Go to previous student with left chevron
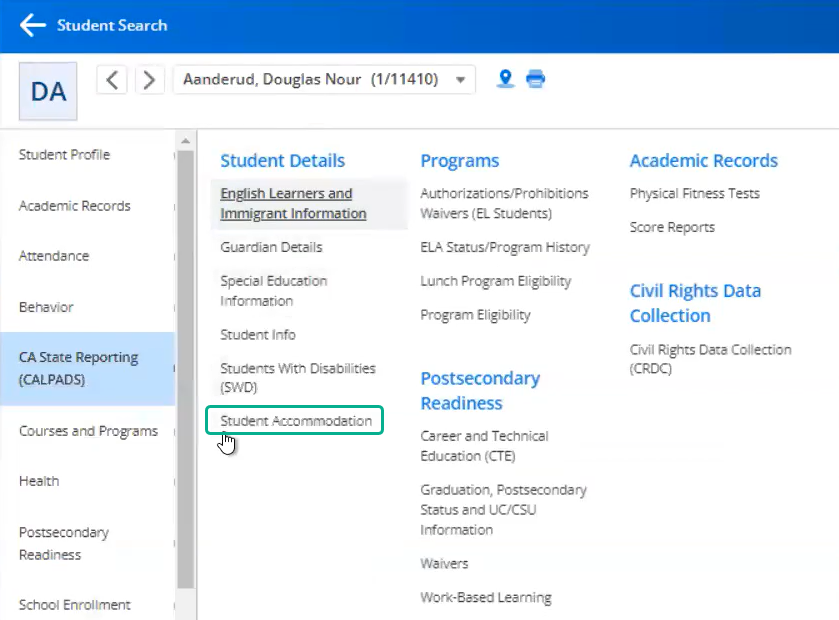Viewport: 839px width, 620px height. coord(112,80)
